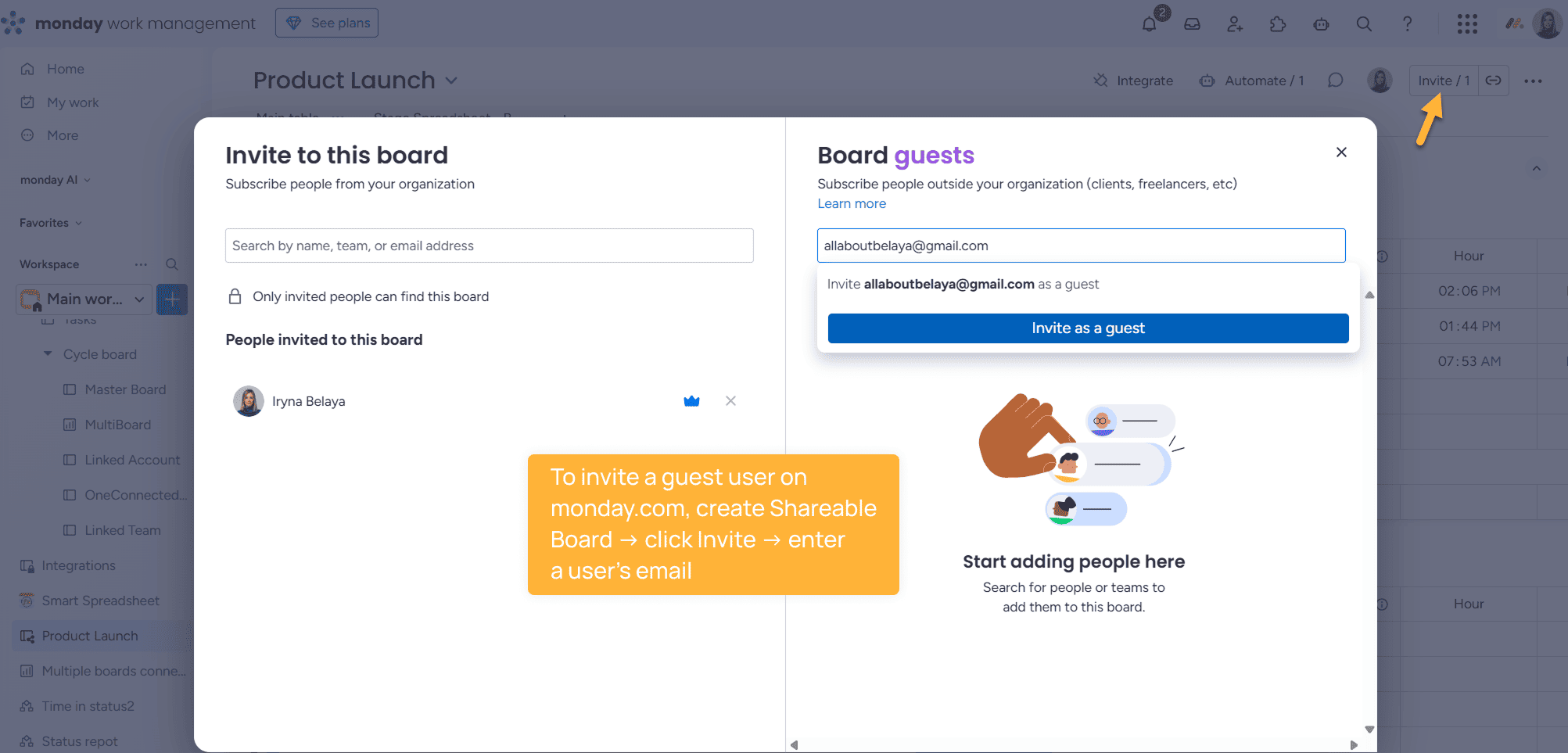Open Linked Account board

[132, 460]
